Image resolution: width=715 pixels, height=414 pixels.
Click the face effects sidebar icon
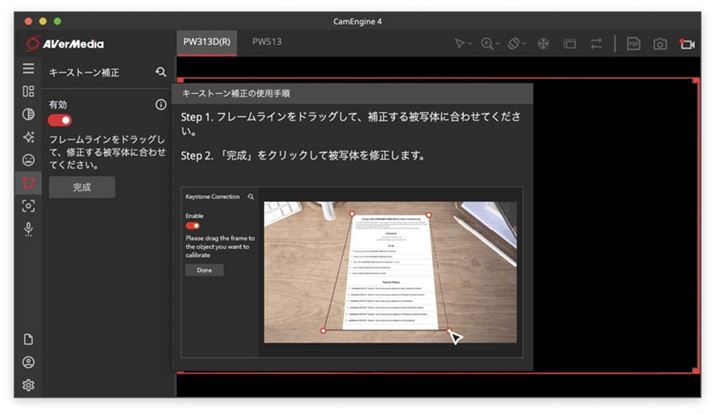click(28, 160)
